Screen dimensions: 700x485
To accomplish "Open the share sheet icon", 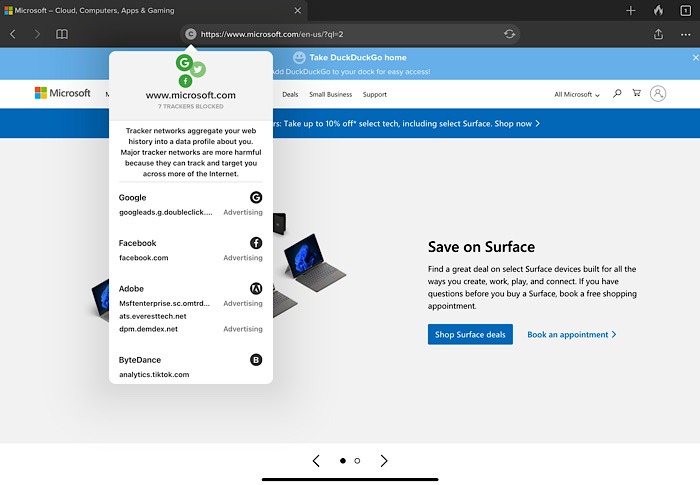I will coord(658,34).
